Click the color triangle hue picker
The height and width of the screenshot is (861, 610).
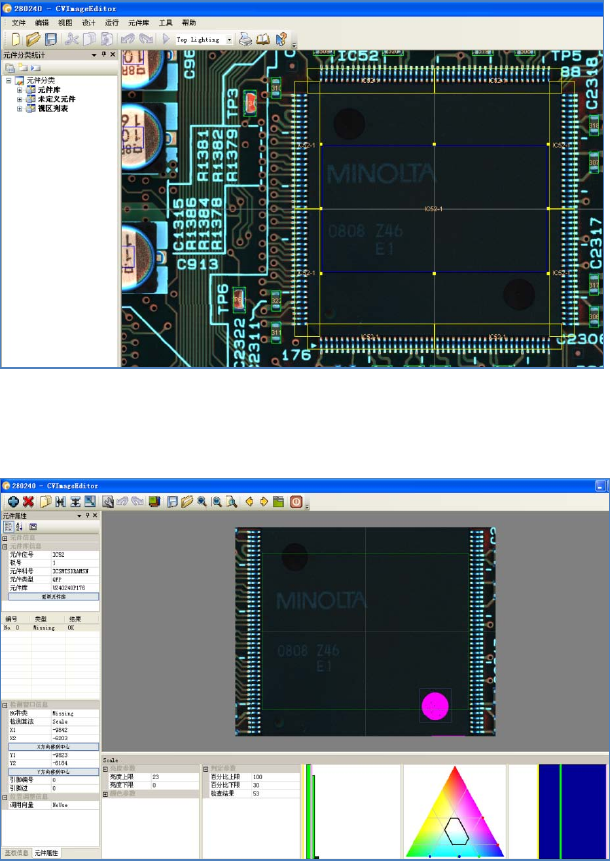click(455, 810)
